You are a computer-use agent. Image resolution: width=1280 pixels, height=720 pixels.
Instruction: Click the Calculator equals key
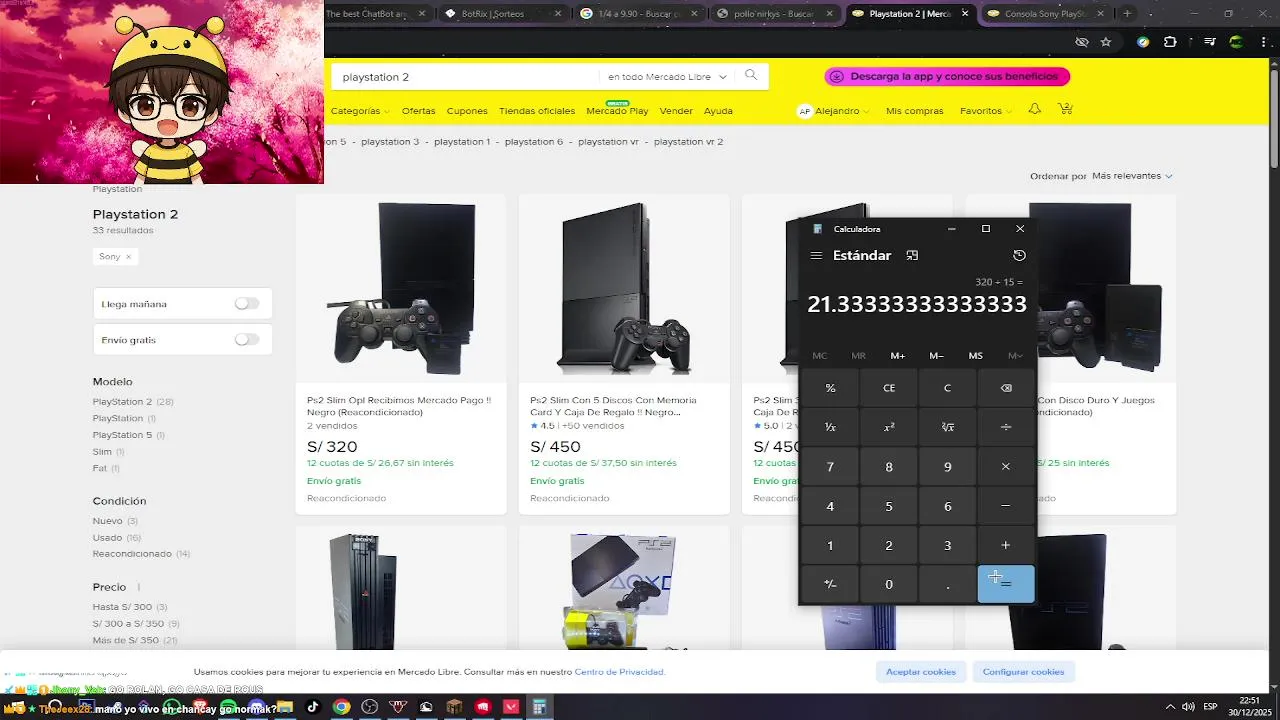click(x=1006, y=584)
